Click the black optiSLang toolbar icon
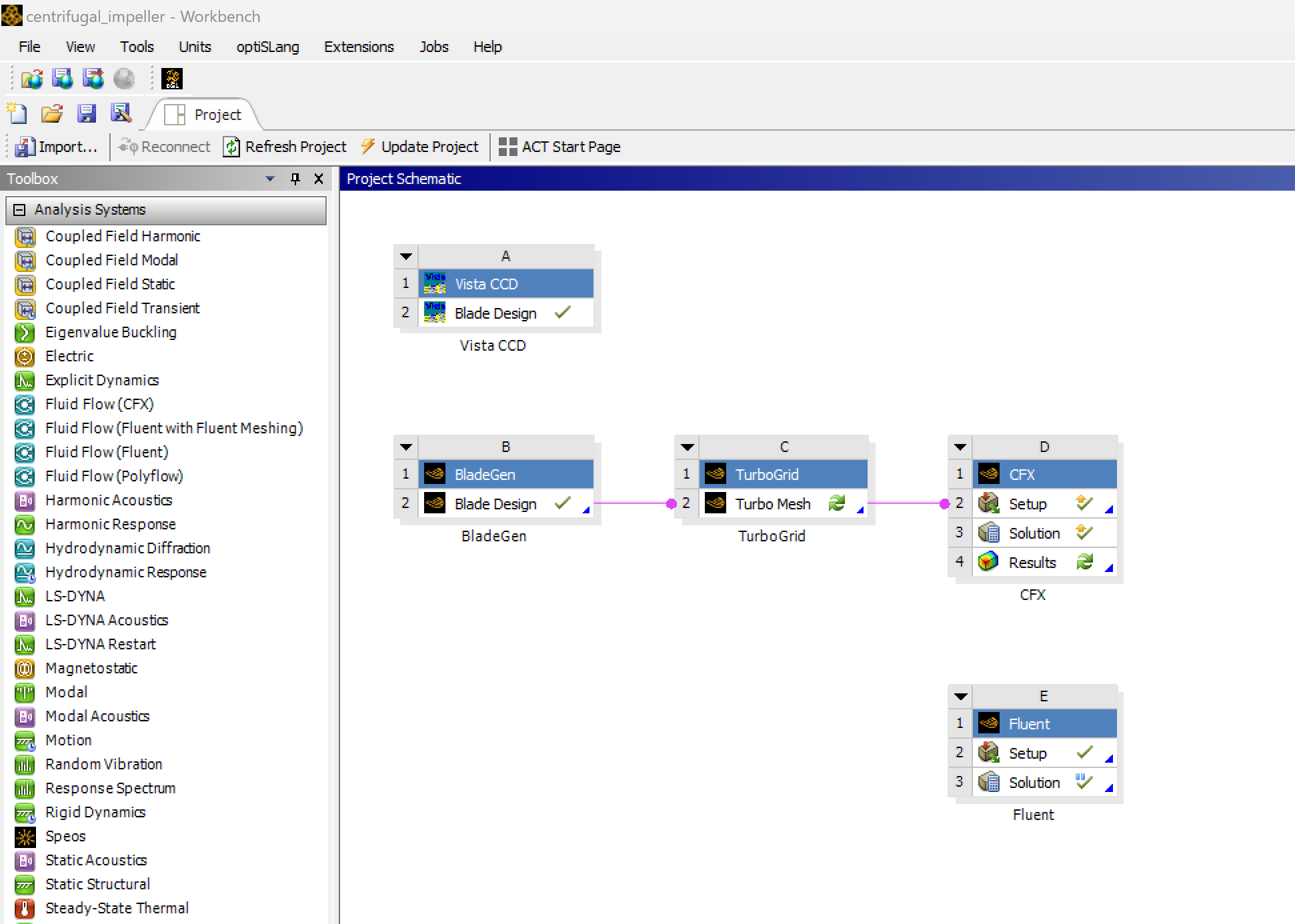The height and width of the screenshot is (924, 1295). (172, 79)
